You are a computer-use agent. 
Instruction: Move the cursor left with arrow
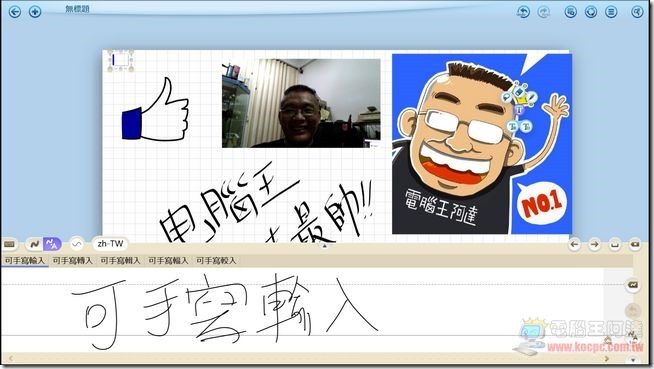575,244
